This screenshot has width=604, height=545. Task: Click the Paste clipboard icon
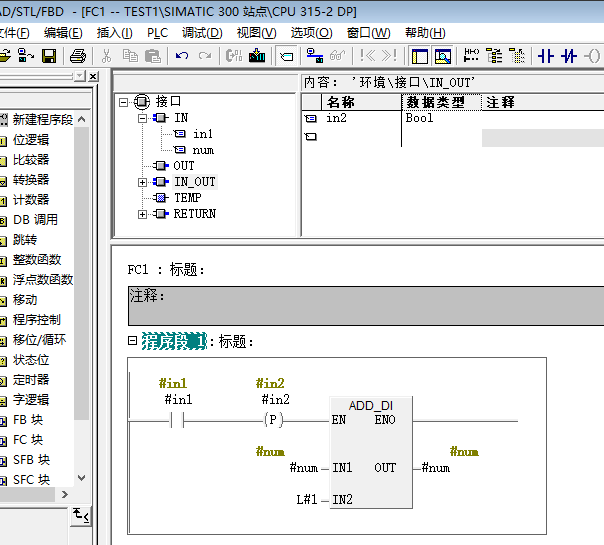point(153,56)
